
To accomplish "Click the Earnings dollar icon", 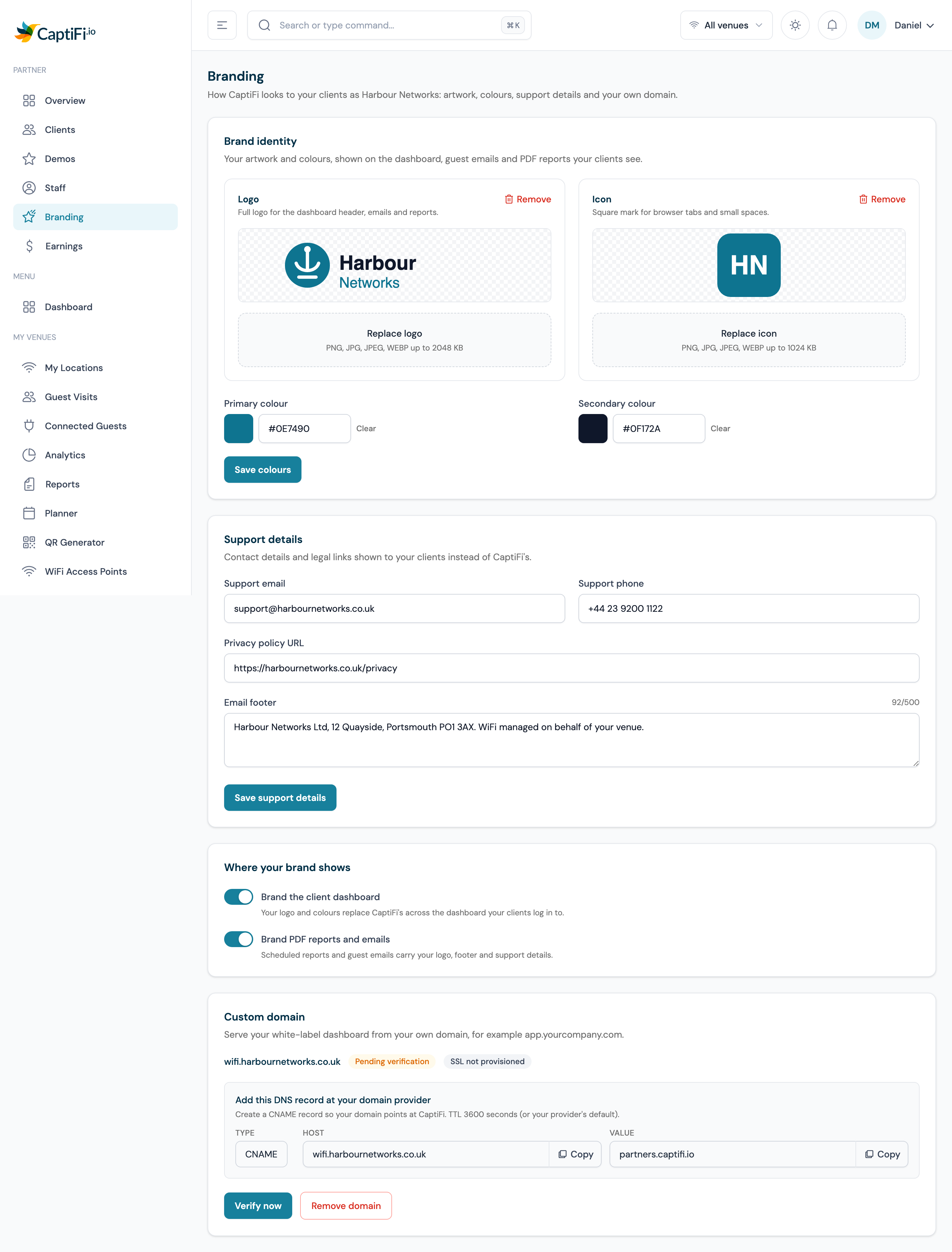I will 29,246.
